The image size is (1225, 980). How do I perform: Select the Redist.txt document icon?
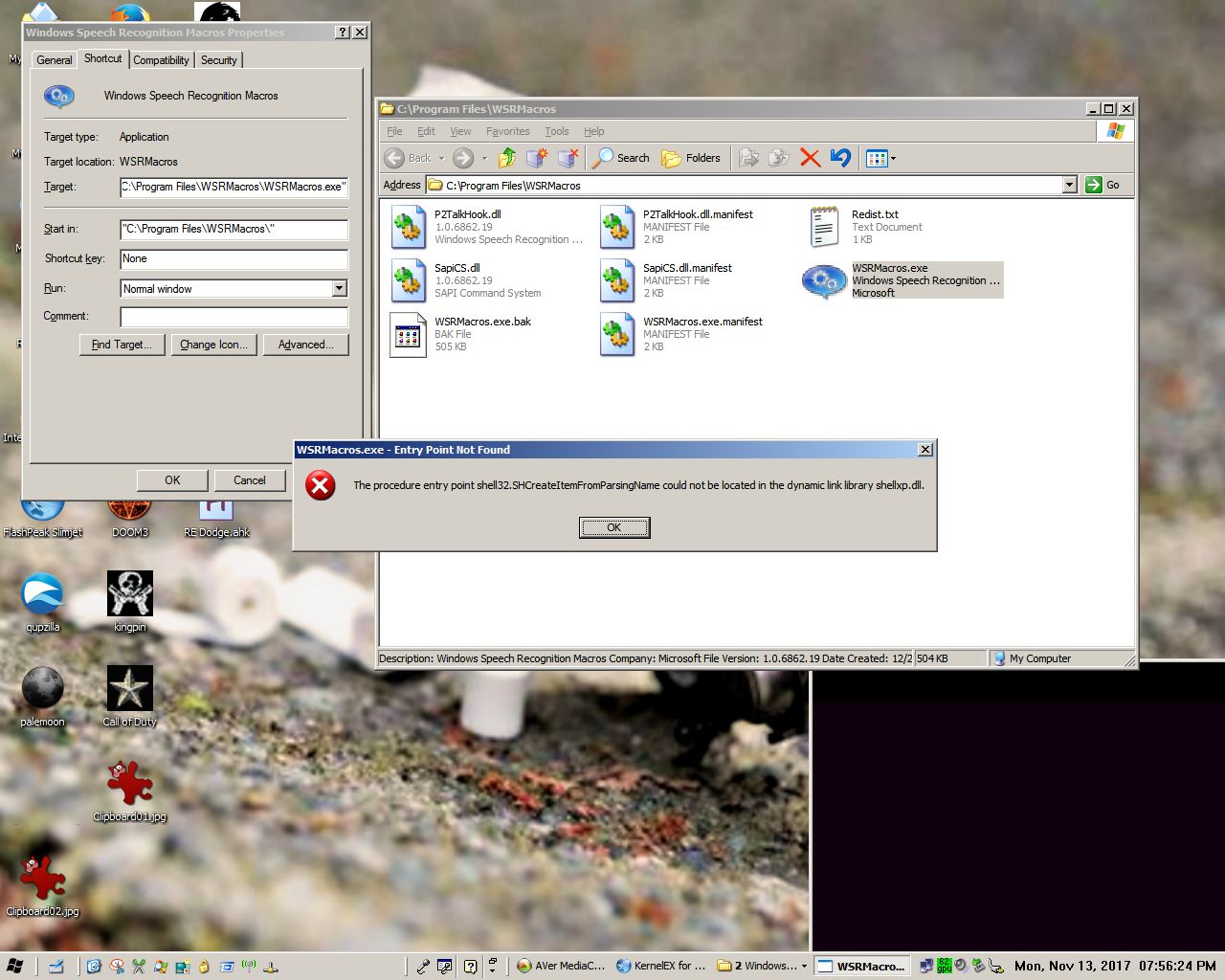click(x=825, y=228)
